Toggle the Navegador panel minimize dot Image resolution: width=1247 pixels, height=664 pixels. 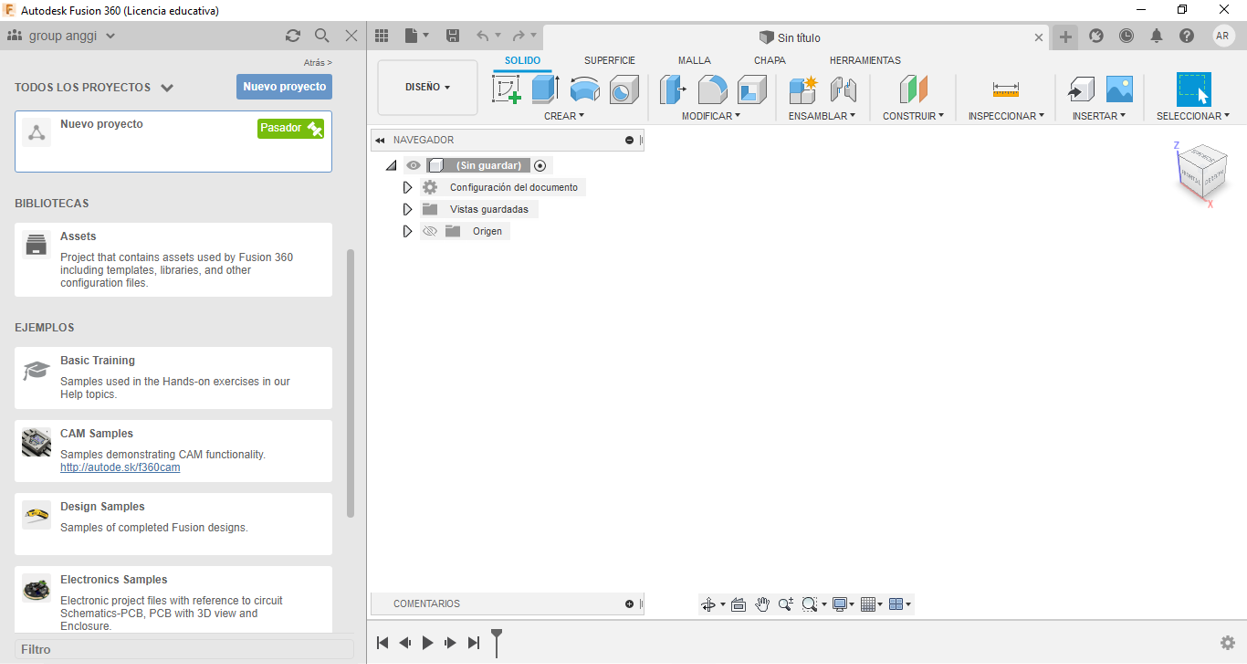(629, 140)
